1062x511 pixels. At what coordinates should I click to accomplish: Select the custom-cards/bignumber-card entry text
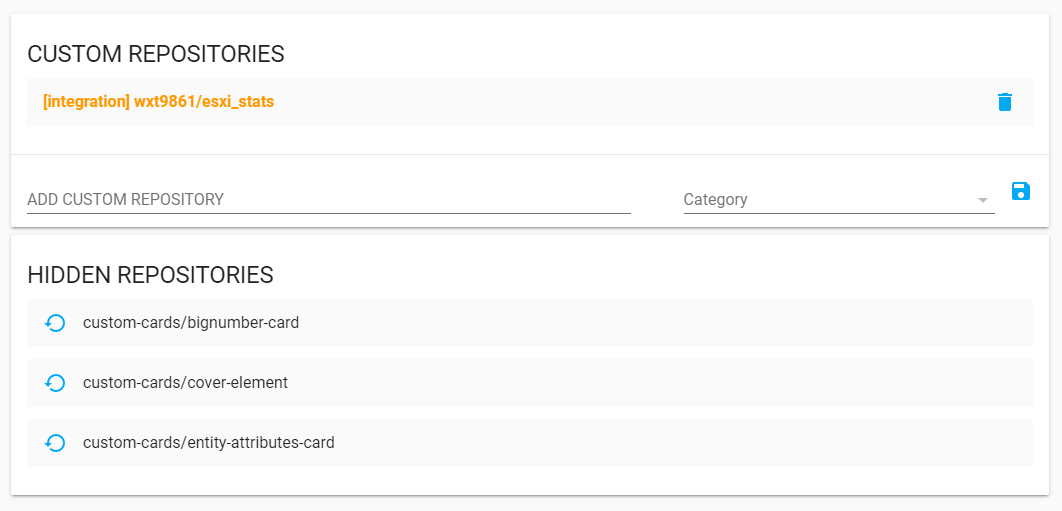(191, 323)
